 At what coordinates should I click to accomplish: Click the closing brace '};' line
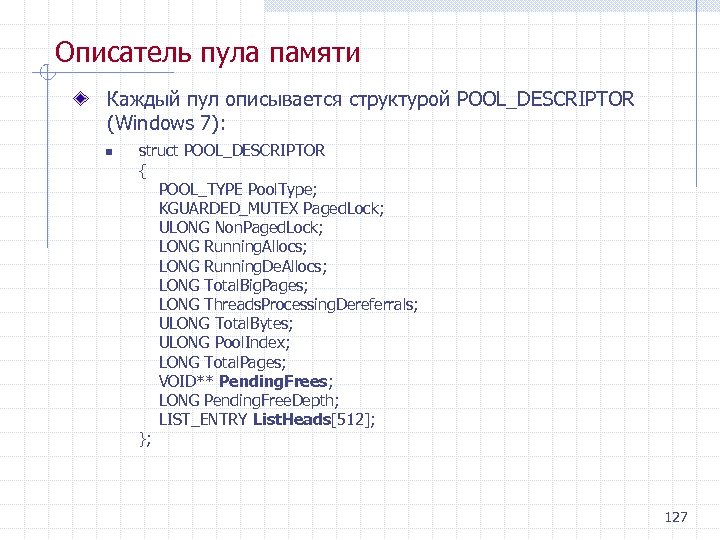tap(145, 439)
